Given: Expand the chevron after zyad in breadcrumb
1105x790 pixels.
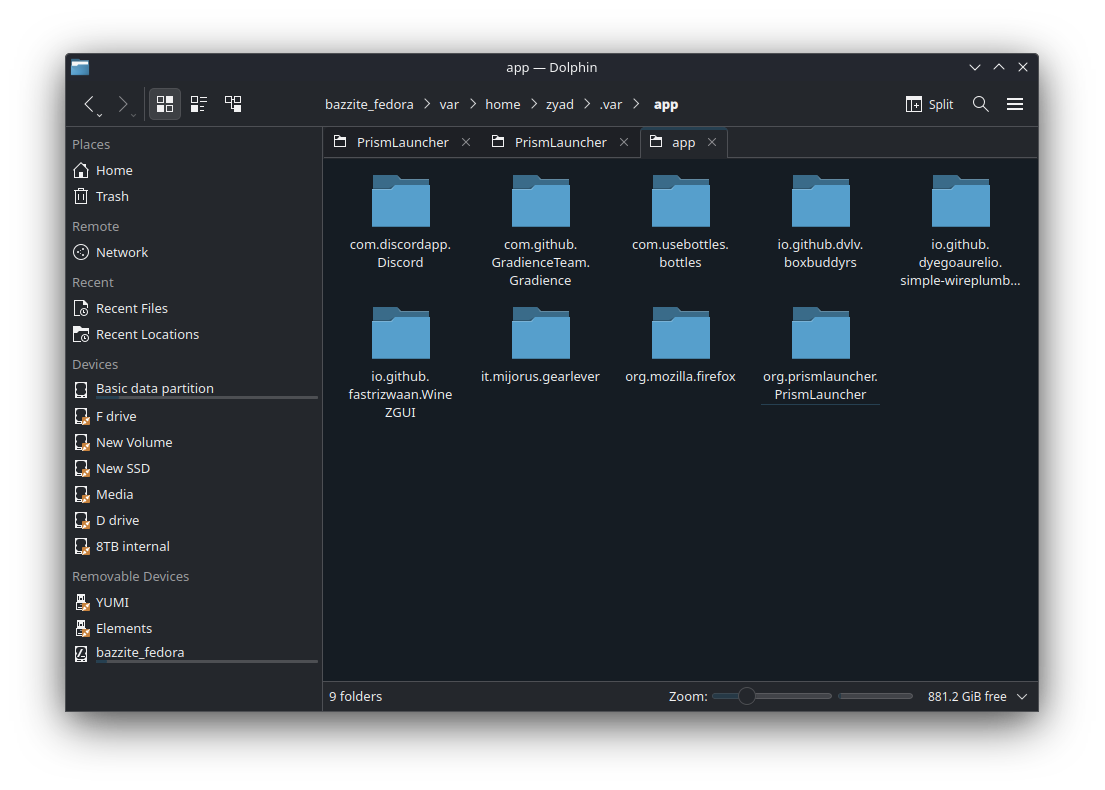Looking at the screenshot, I should [587, 104].
